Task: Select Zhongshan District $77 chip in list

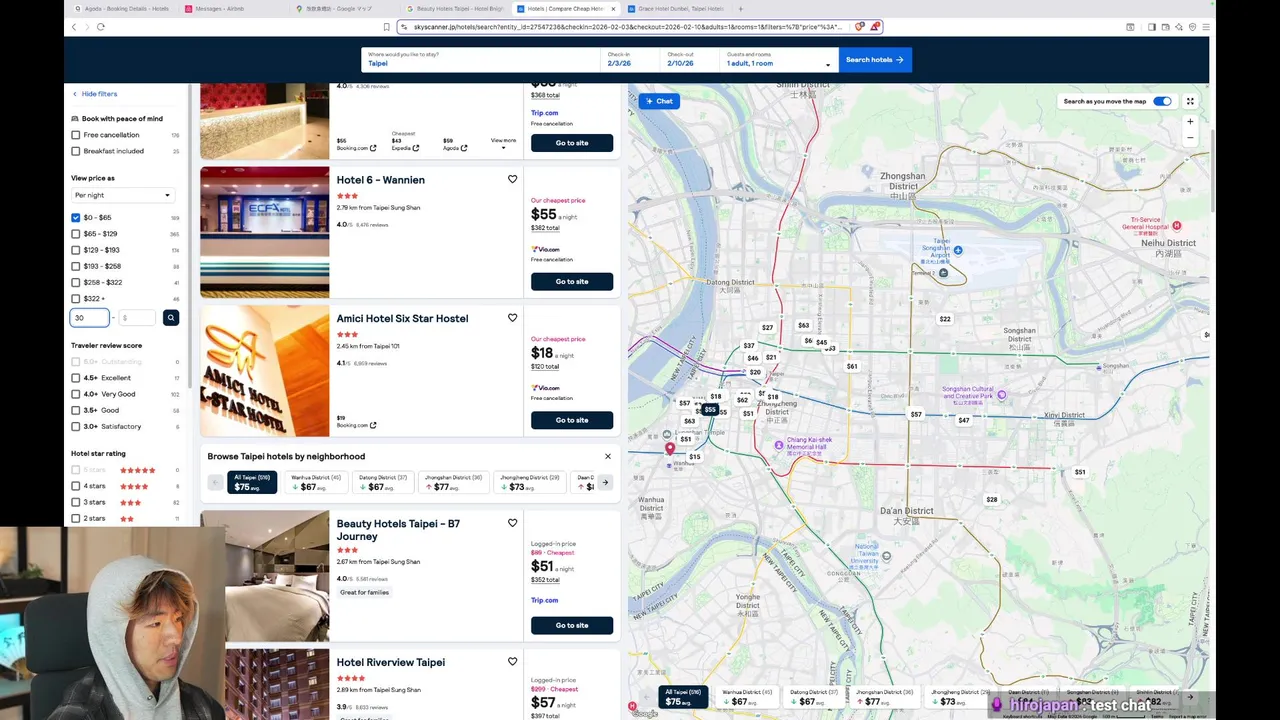Action: pos(455,482)
